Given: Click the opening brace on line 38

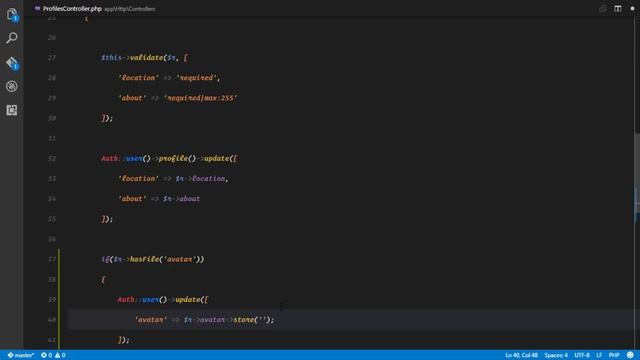Looking at the screenshot, I should 103,280.
